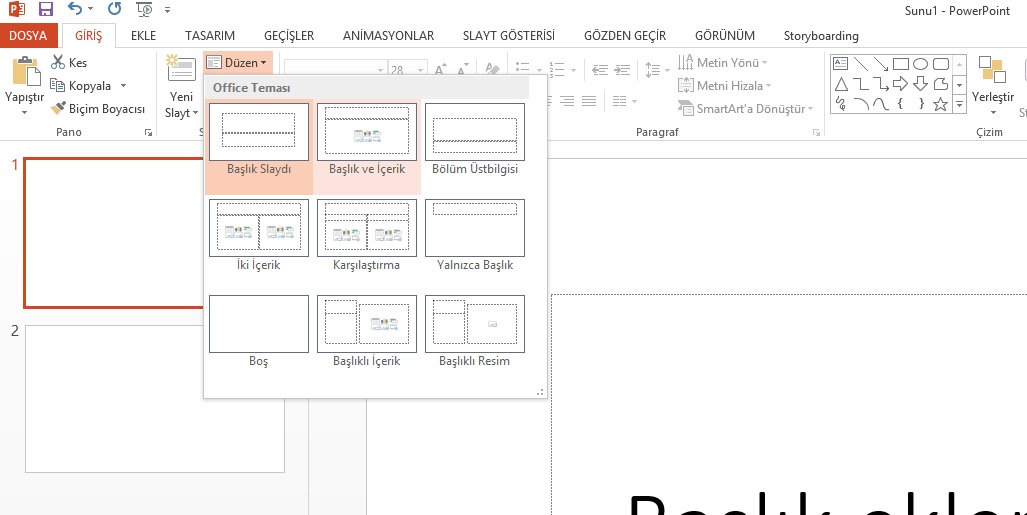The height and width of the screenshot is (515, 1027).
Task: Add a slide with the Yeni Slayt icon
Action: [x=181, y=69]
